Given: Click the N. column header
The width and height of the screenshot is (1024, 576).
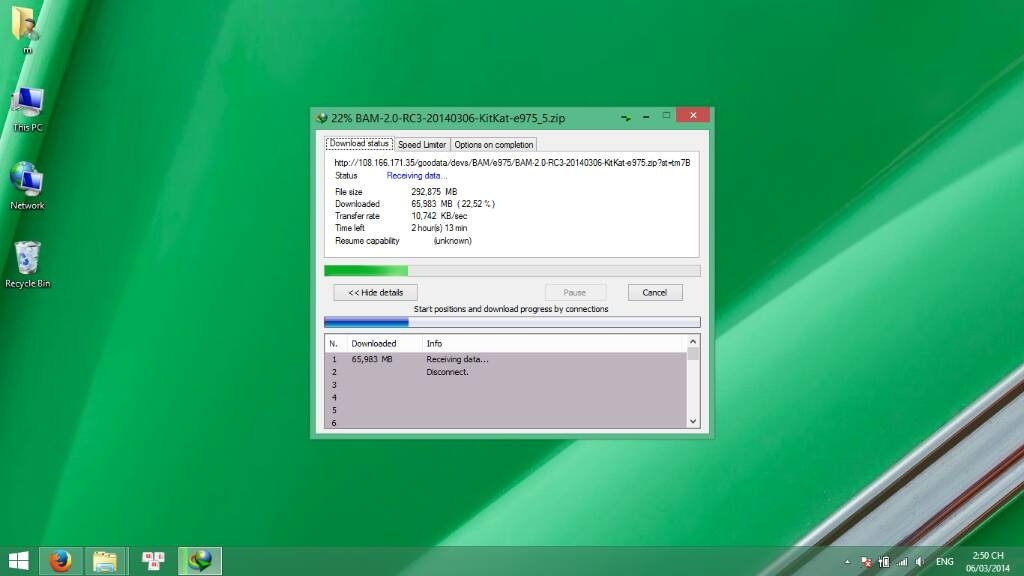Looking at the screenshot, I should coord(336,344).
